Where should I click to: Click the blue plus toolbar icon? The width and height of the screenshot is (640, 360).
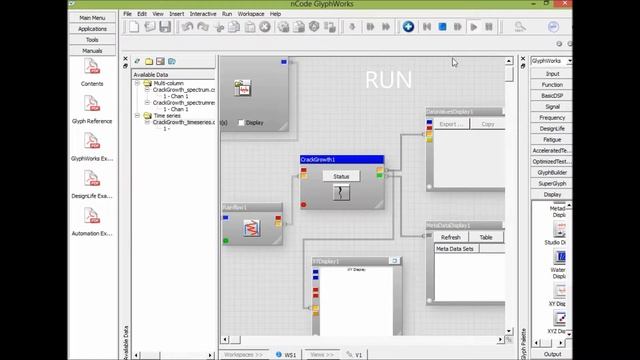(x=408, y=27)
